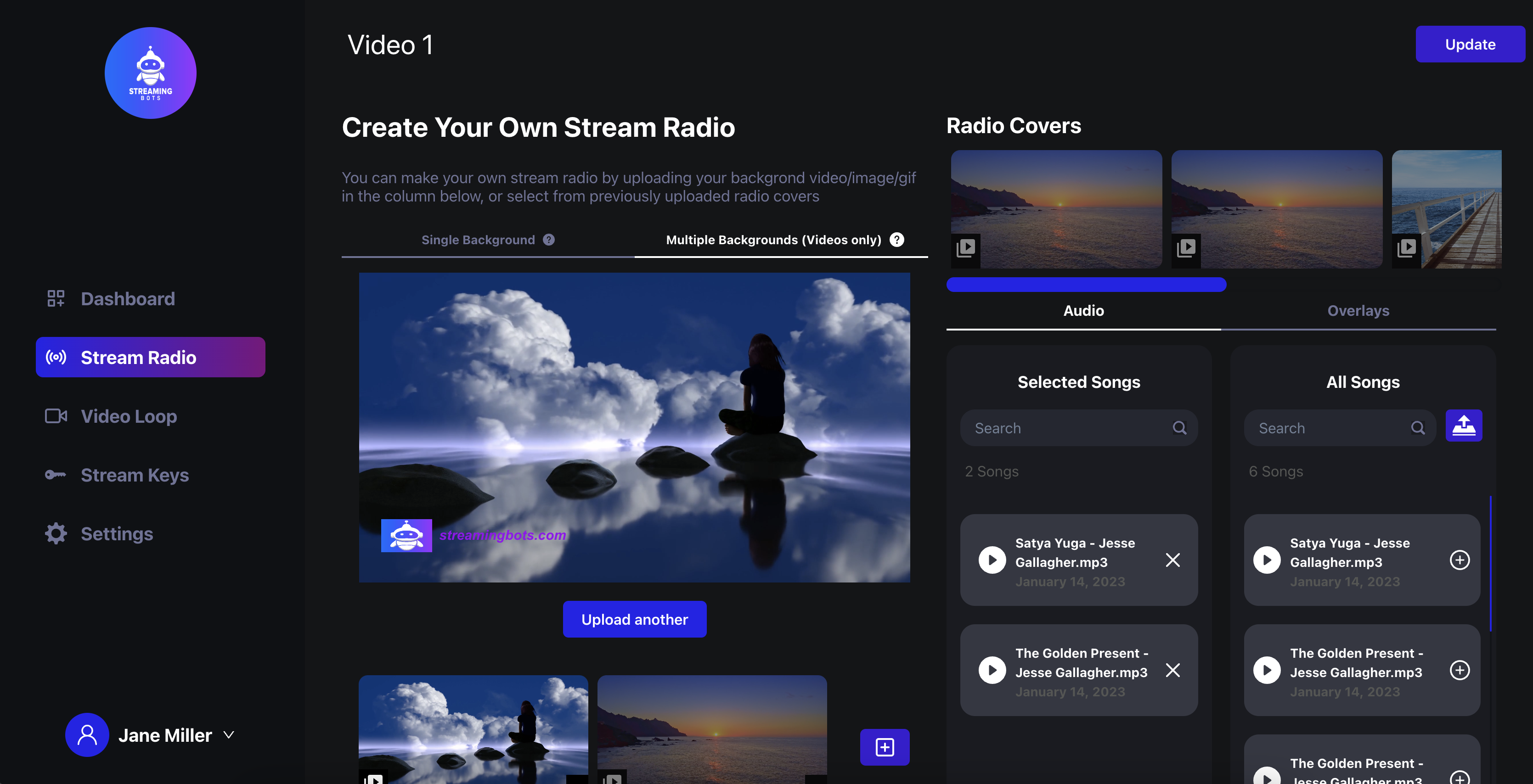
Task: Click the Radio Covers horizontal scrollbar
Action: pos(1086,284)
